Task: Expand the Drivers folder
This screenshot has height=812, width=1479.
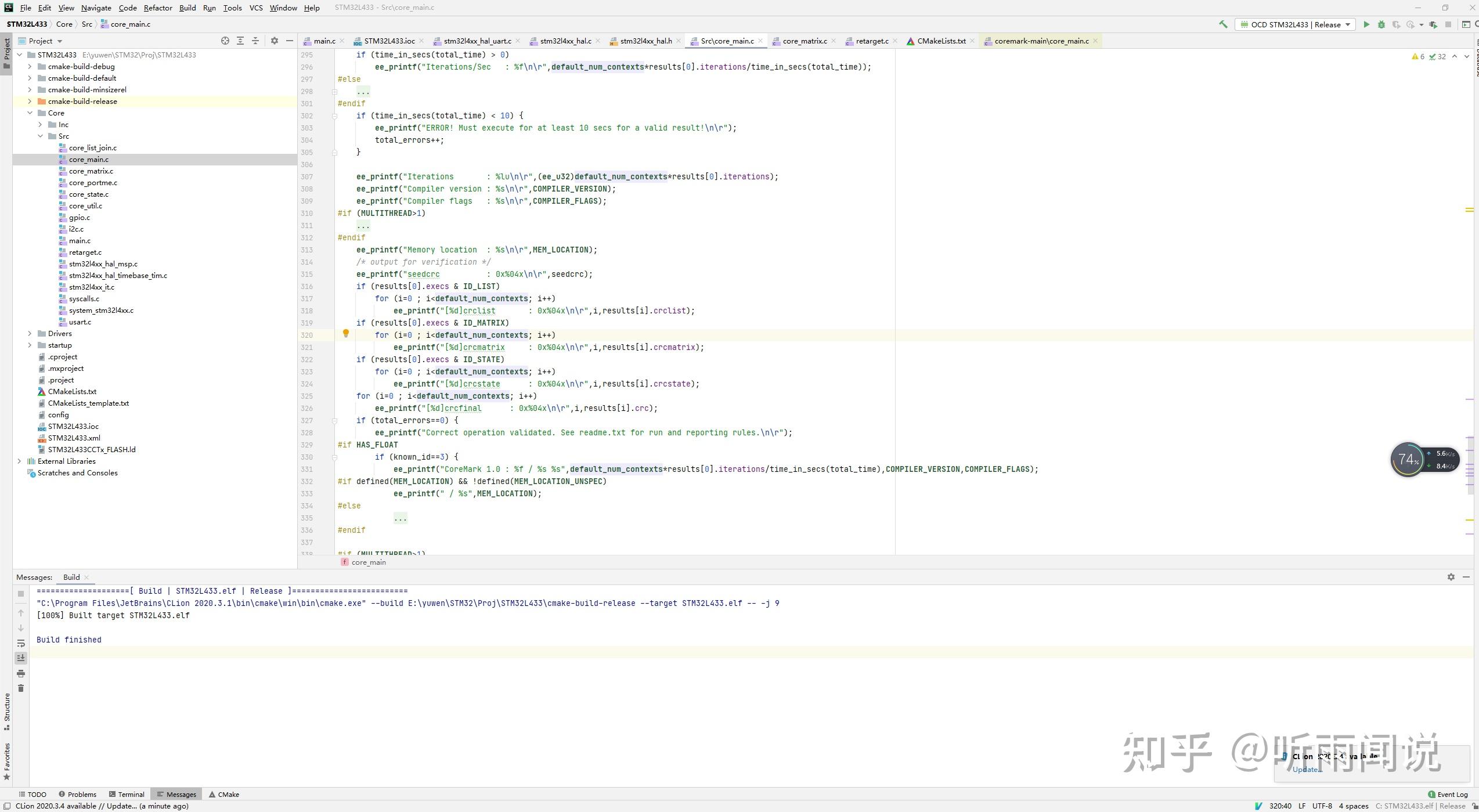Action: click(30, 334)
